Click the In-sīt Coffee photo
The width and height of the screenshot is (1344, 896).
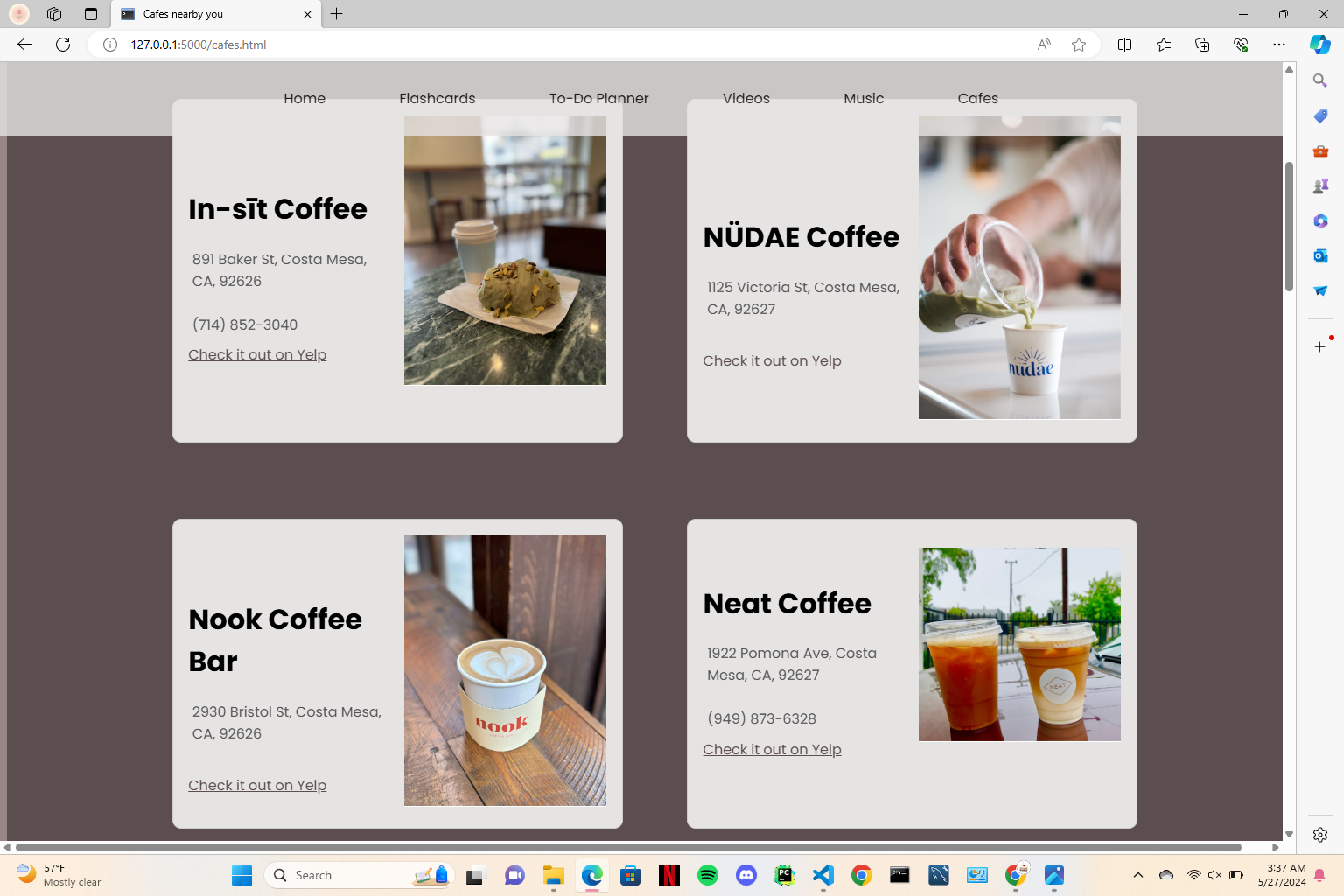505,250
